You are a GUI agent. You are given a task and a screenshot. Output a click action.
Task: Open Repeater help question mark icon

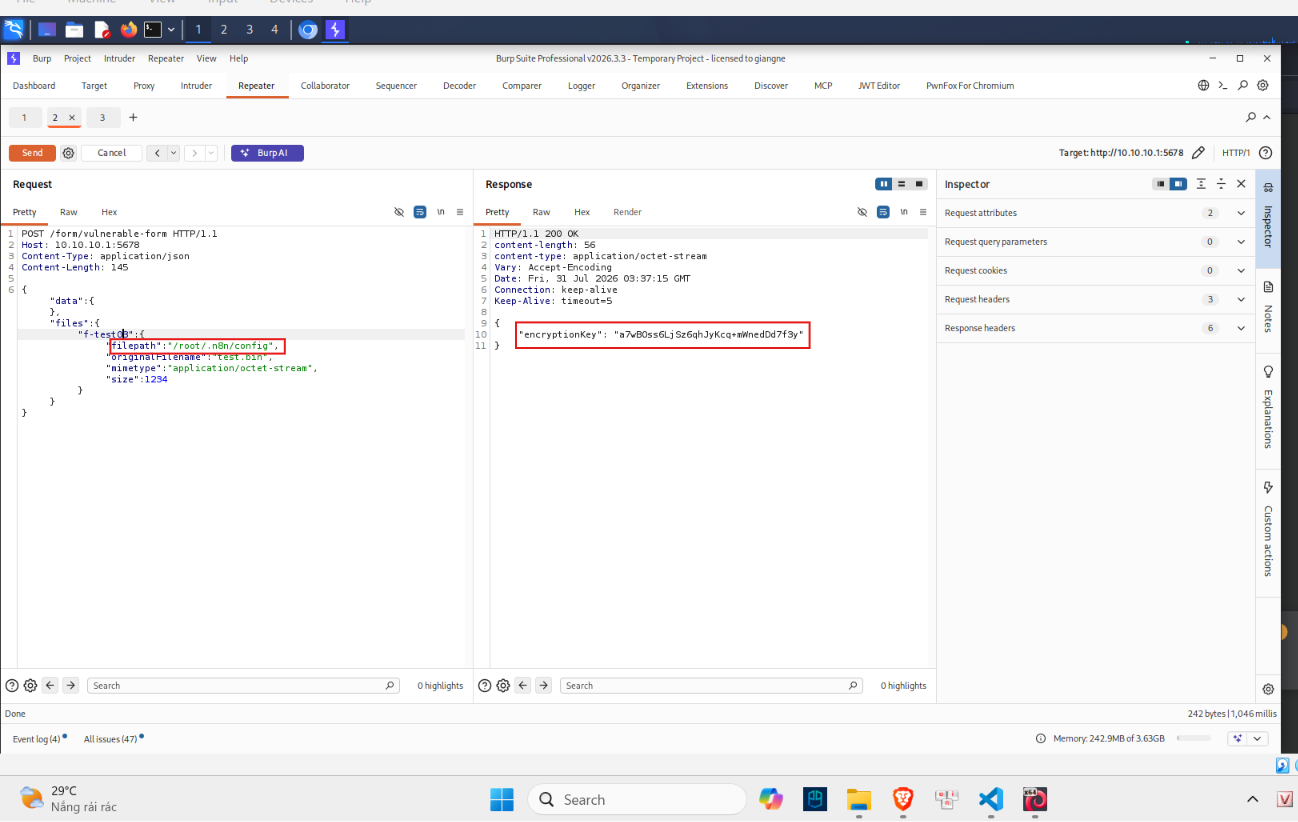pyautogui.click(x=1265, y=153)
